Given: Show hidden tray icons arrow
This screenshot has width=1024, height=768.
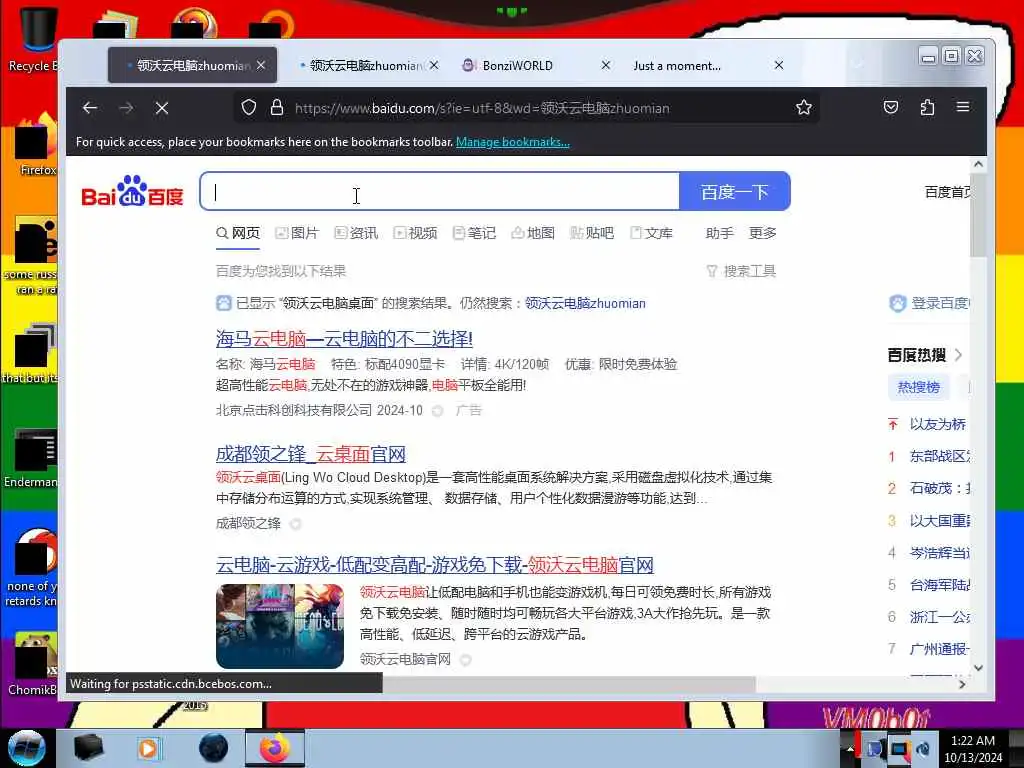Looking at the screenshot, I should (850, 749).
